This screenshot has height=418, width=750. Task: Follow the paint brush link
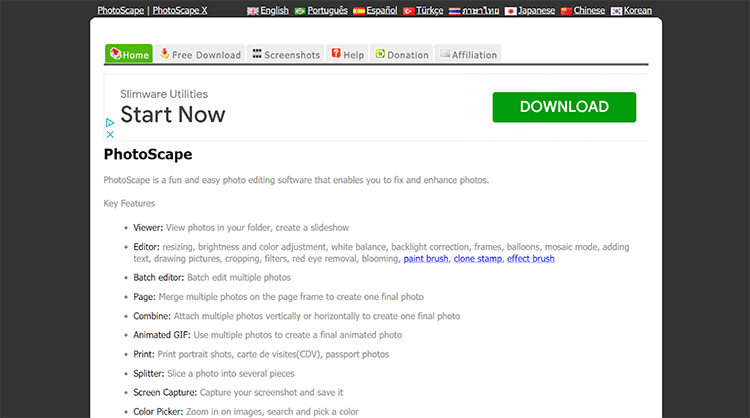(425, 259)
